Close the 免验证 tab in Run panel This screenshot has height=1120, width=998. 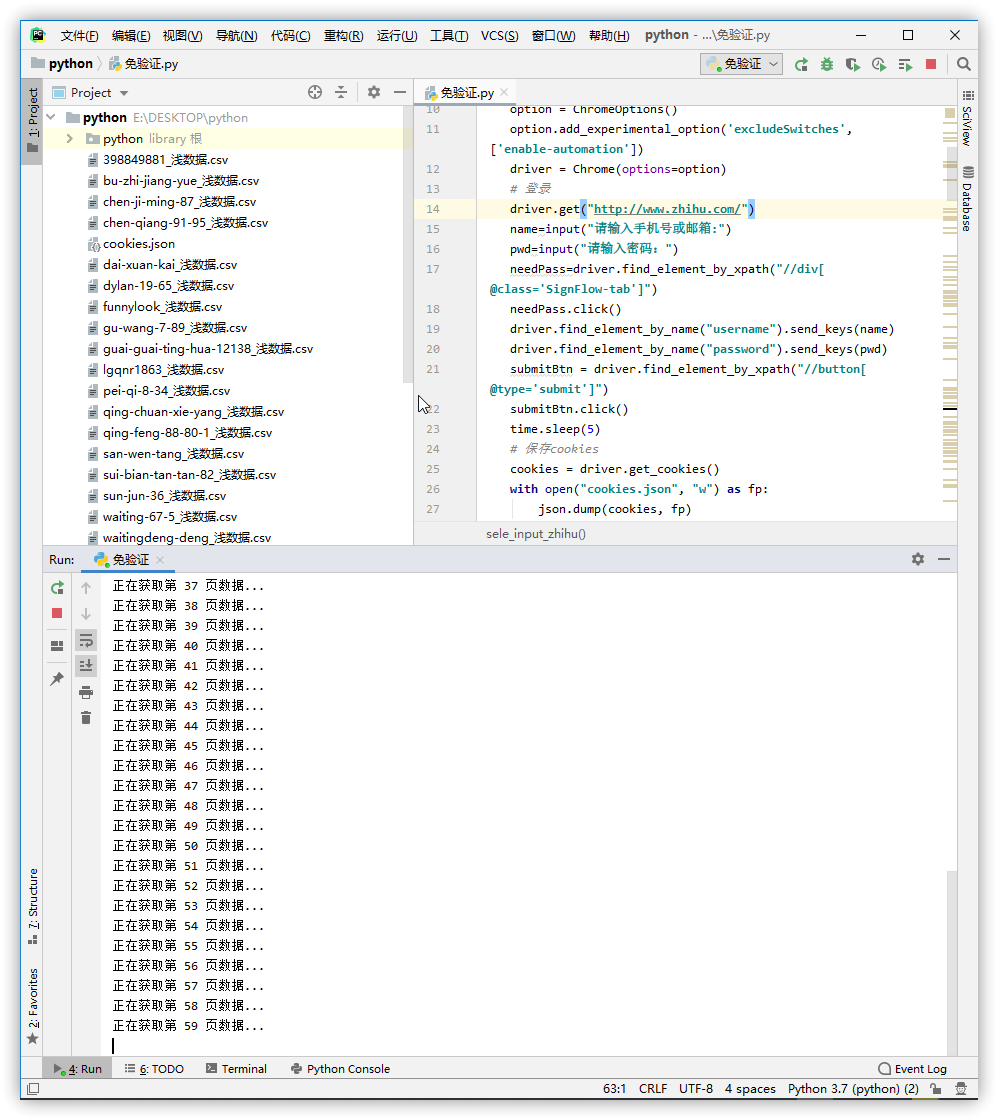click(160, 560)
